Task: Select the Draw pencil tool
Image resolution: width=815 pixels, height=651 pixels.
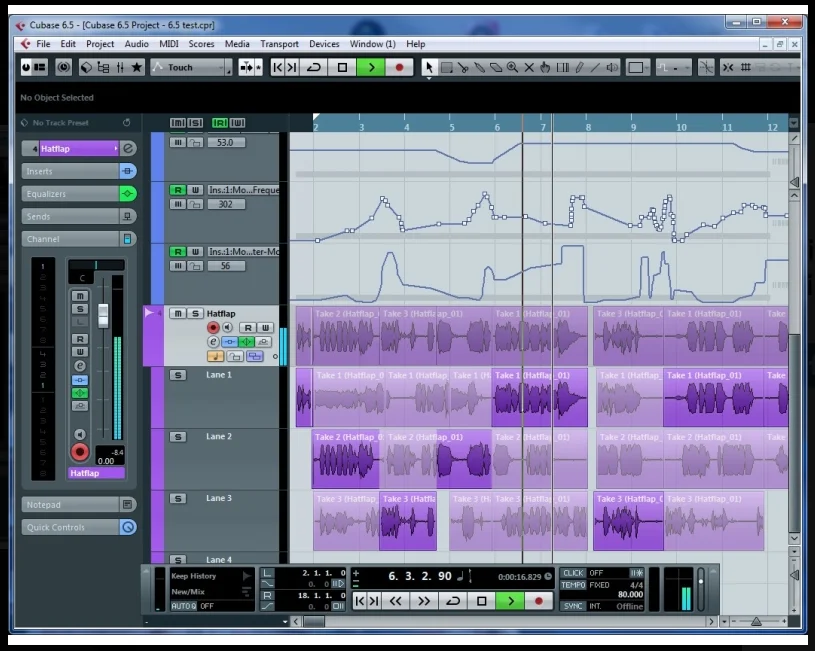Action: pos(579,68)
